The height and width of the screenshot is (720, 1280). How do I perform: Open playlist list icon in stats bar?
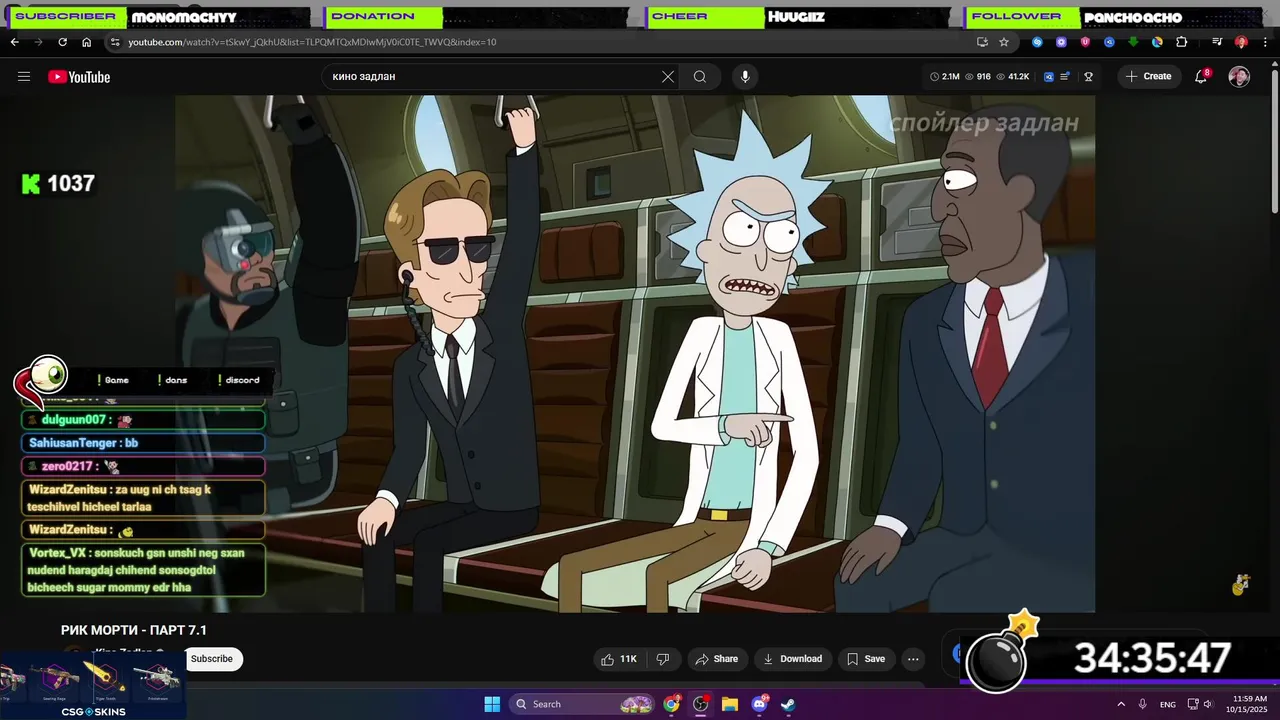tap(1065, 77)
